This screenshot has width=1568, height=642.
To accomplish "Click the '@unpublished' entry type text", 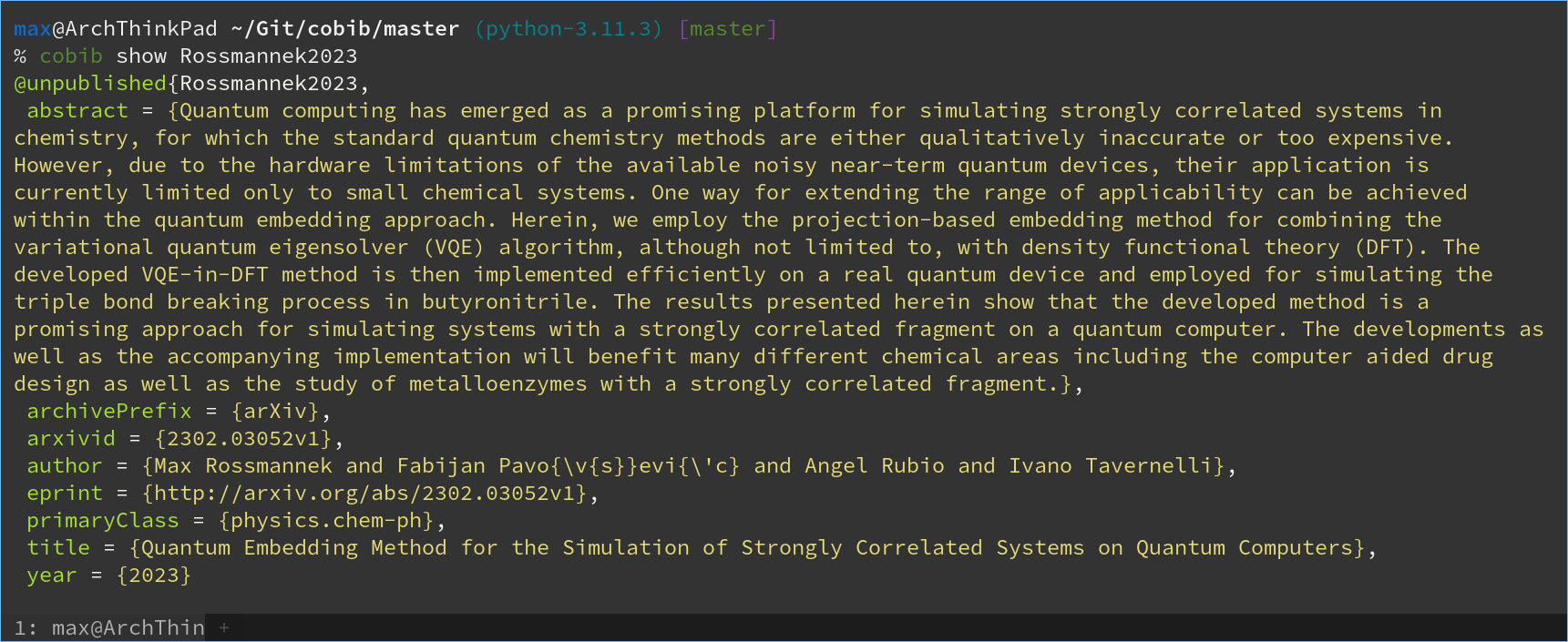I will click(90, 84).
